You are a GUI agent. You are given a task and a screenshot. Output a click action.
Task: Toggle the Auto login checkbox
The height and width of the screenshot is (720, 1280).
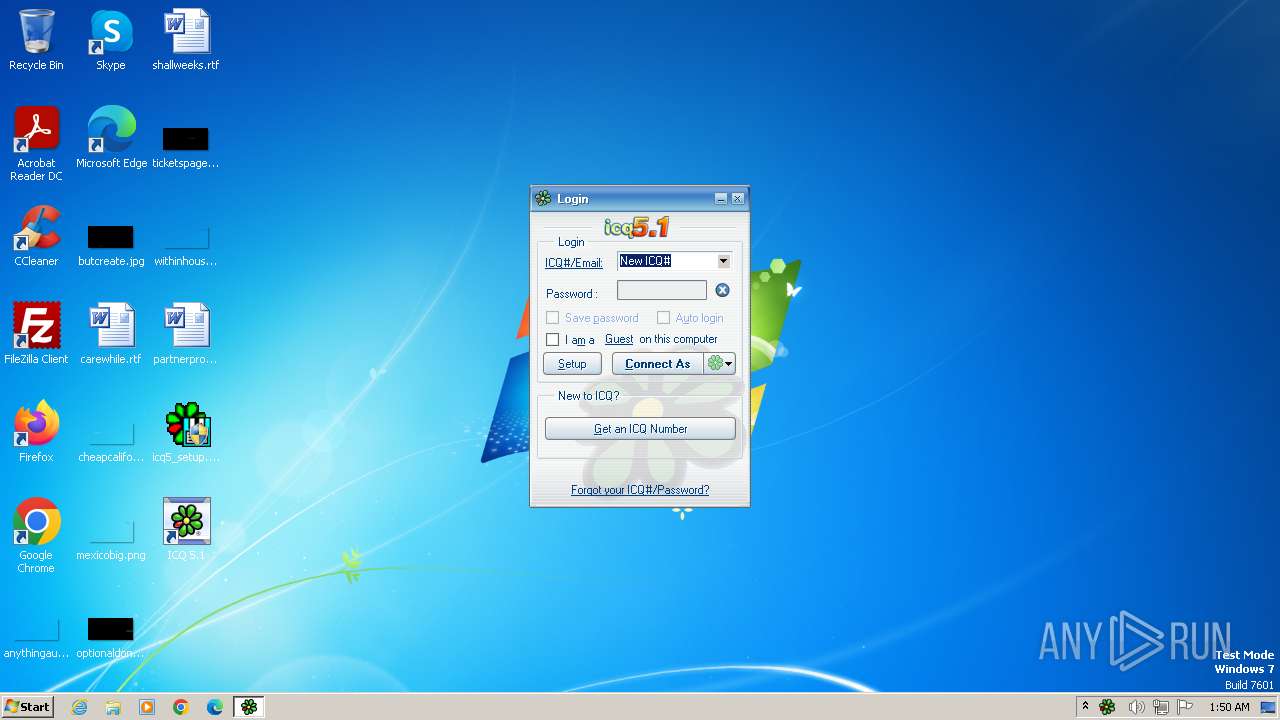click(x=663, y=318)
